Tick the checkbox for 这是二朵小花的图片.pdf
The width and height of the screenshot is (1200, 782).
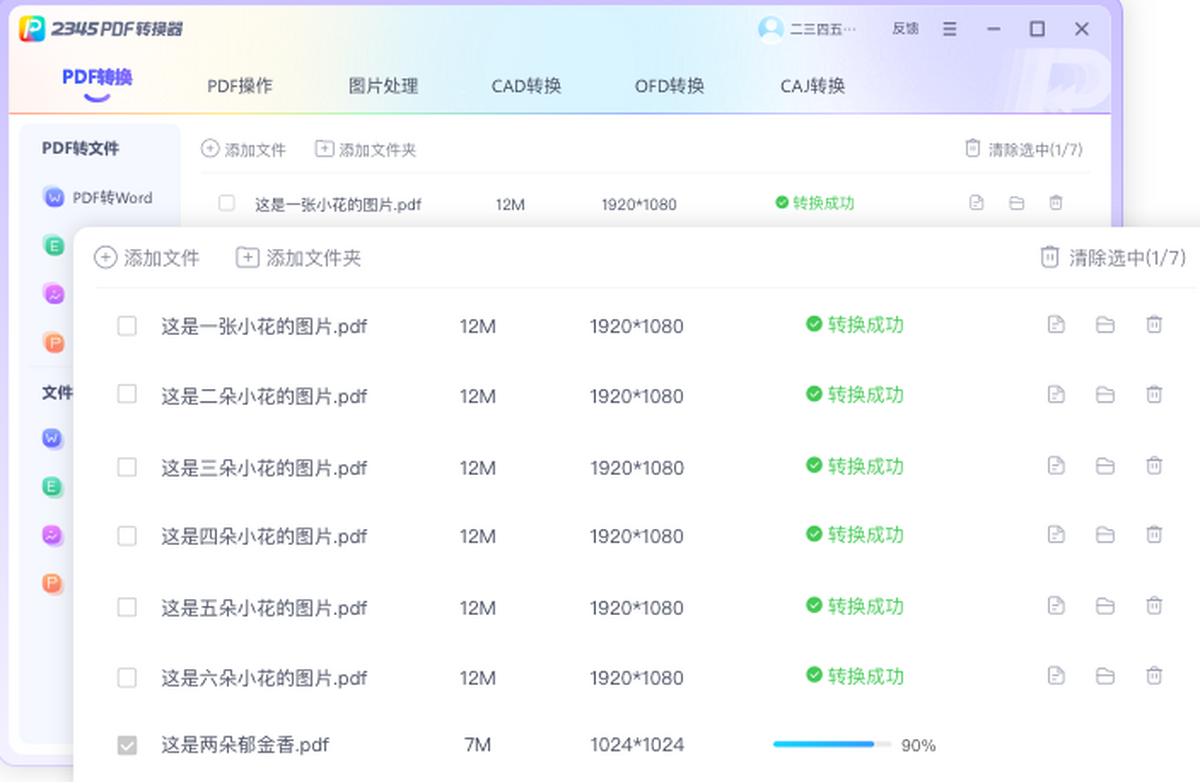(127, 395)
